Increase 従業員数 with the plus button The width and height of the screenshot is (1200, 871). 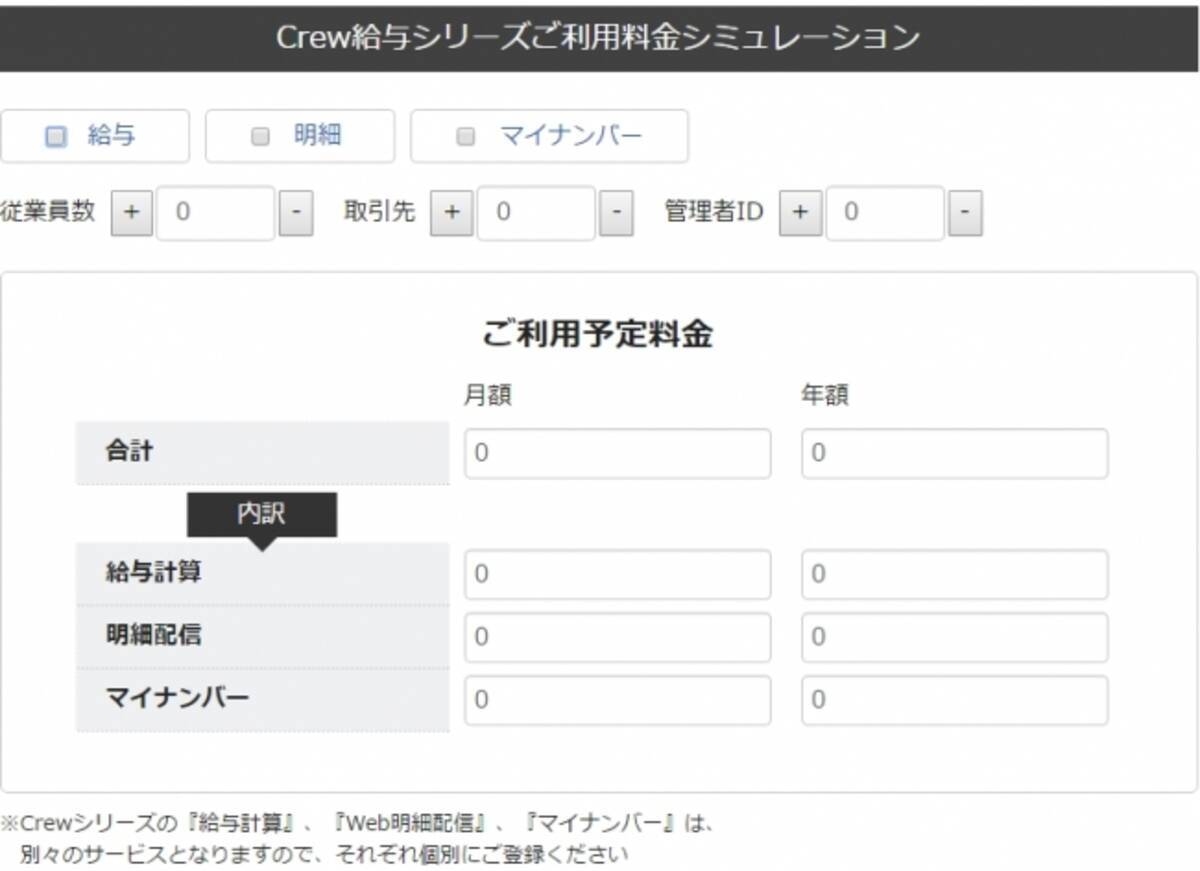pos(132,214)
